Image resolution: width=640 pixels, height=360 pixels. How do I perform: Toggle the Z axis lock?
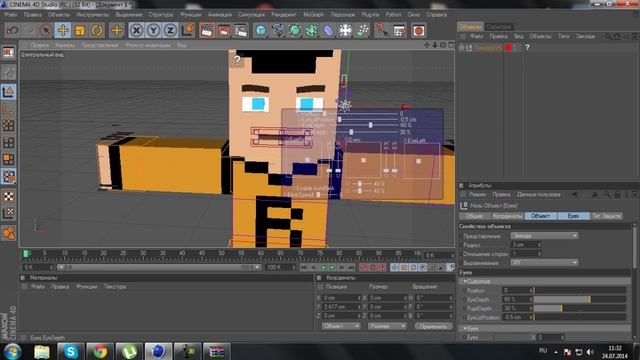170,31
